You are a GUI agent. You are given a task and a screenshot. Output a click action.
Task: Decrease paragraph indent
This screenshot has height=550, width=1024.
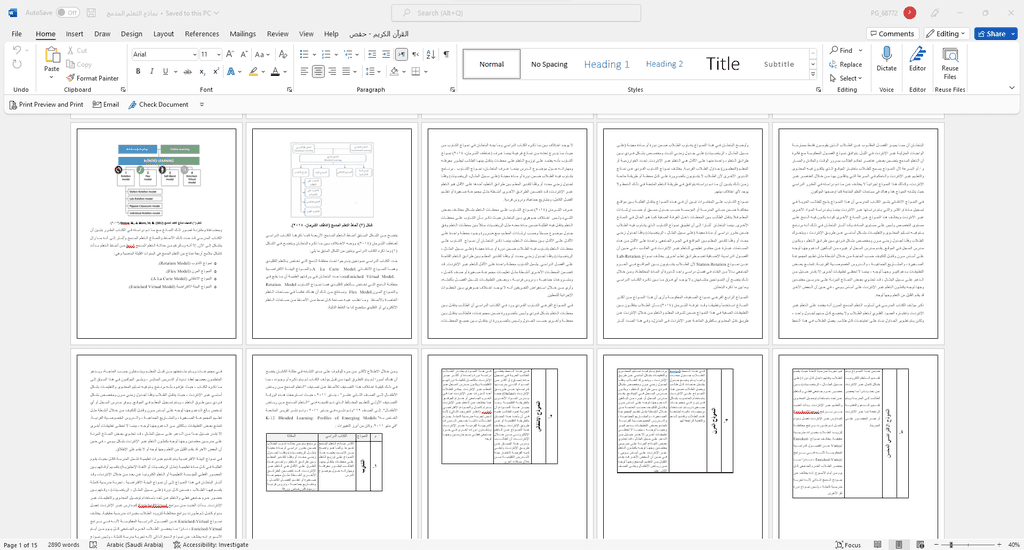click(372, 54)
